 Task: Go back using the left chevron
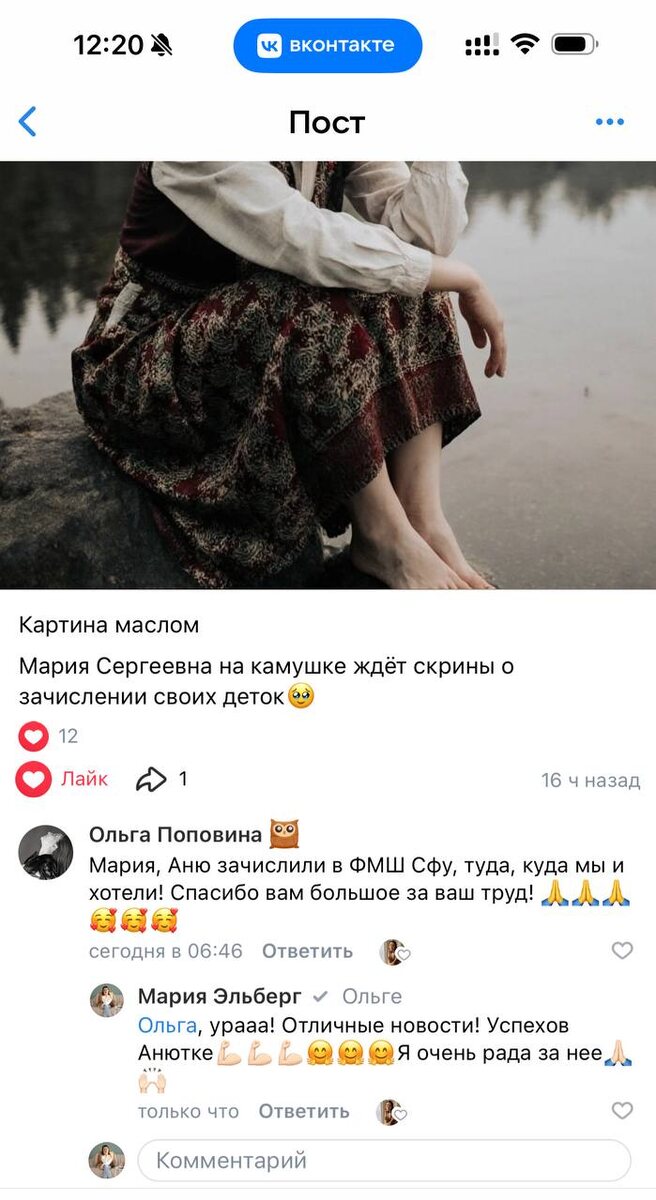click(28, 122)
